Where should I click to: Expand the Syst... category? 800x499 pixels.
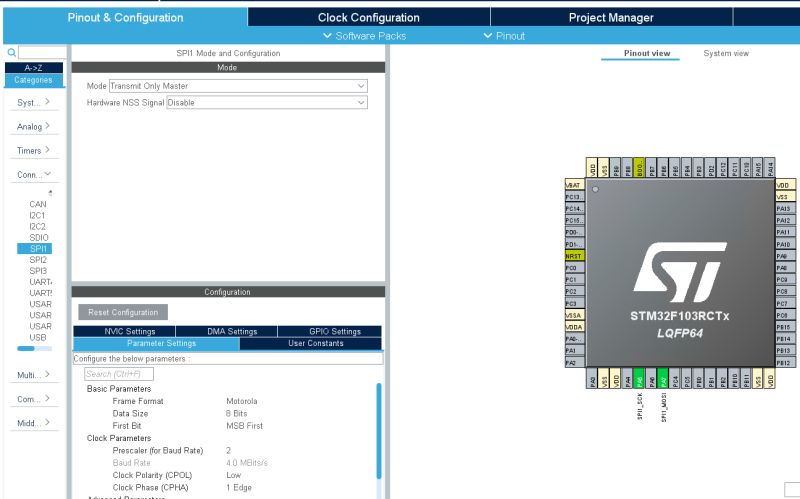tap(34, 102)
